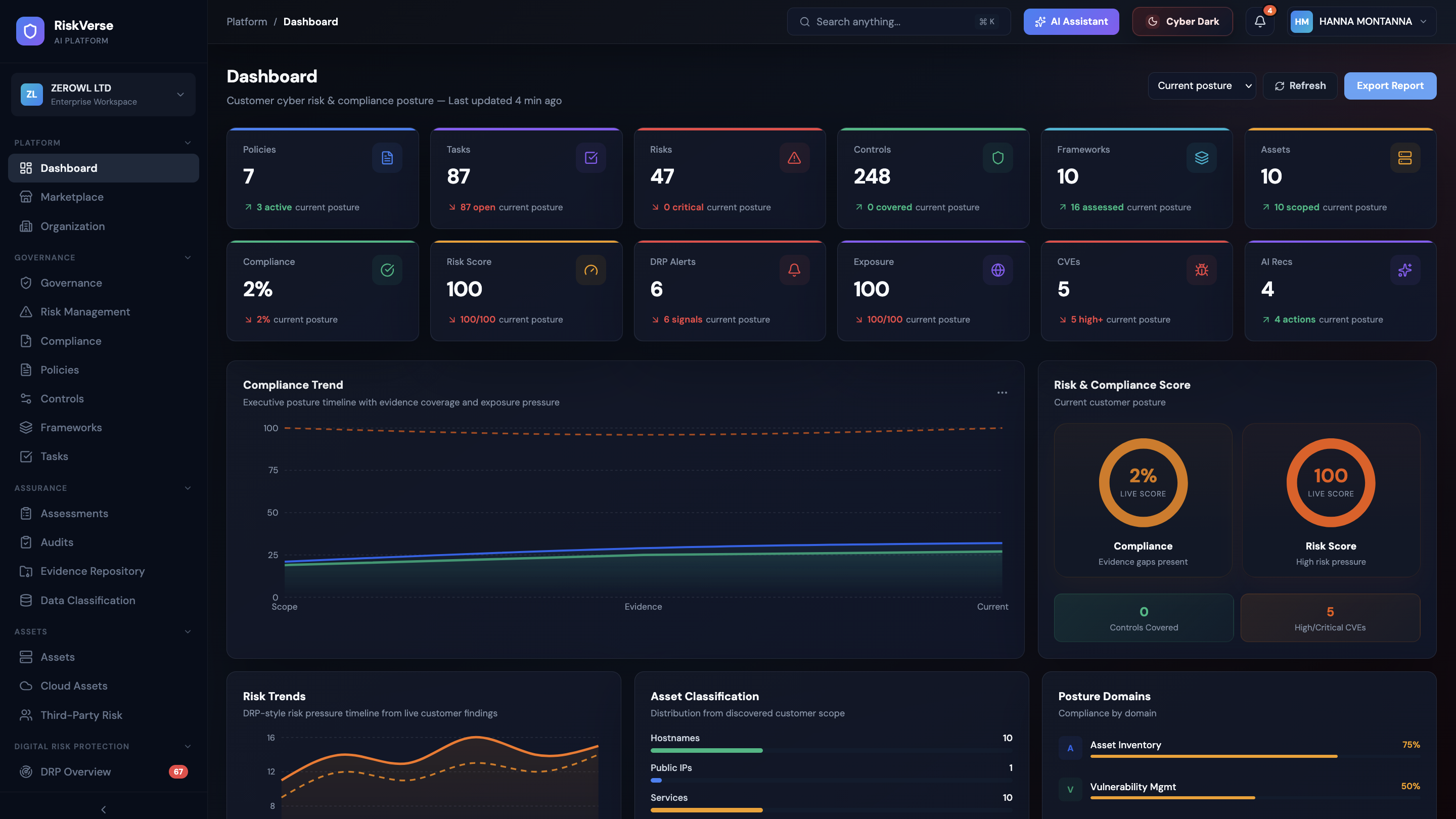Screen dimensions: 1456x819
Task: Click the Controls card shield icon
Action: coord(997,158)
